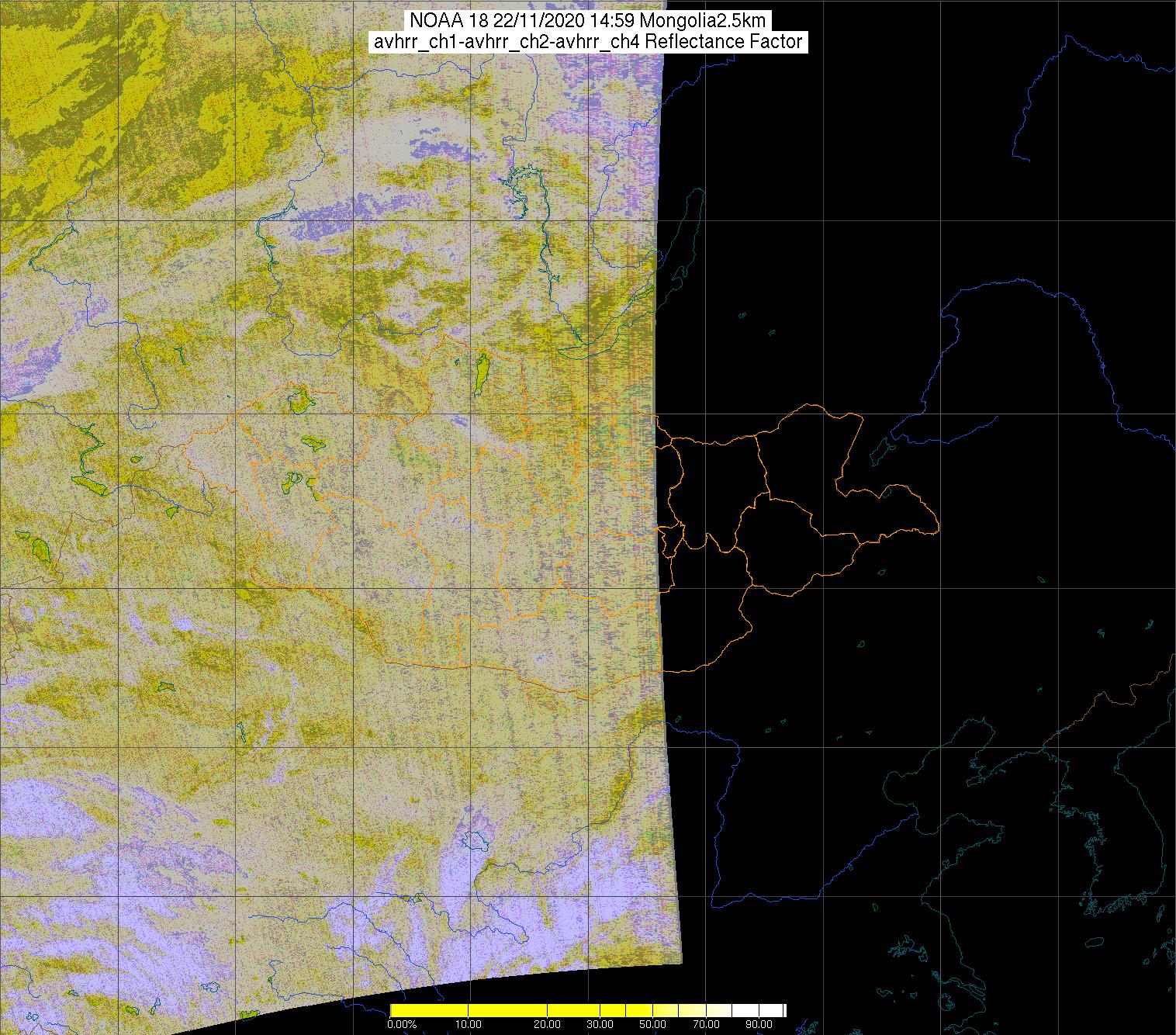The width and height of the screenshot is (1176, 1035).
Task: Click the '90.00' legend label
Action: tap(759, 1024)
